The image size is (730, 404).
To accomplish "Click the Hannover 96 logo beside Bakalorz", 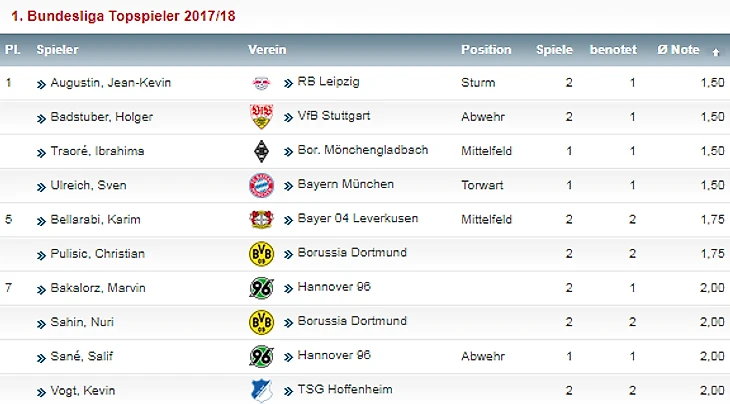I will coord(261,288).
